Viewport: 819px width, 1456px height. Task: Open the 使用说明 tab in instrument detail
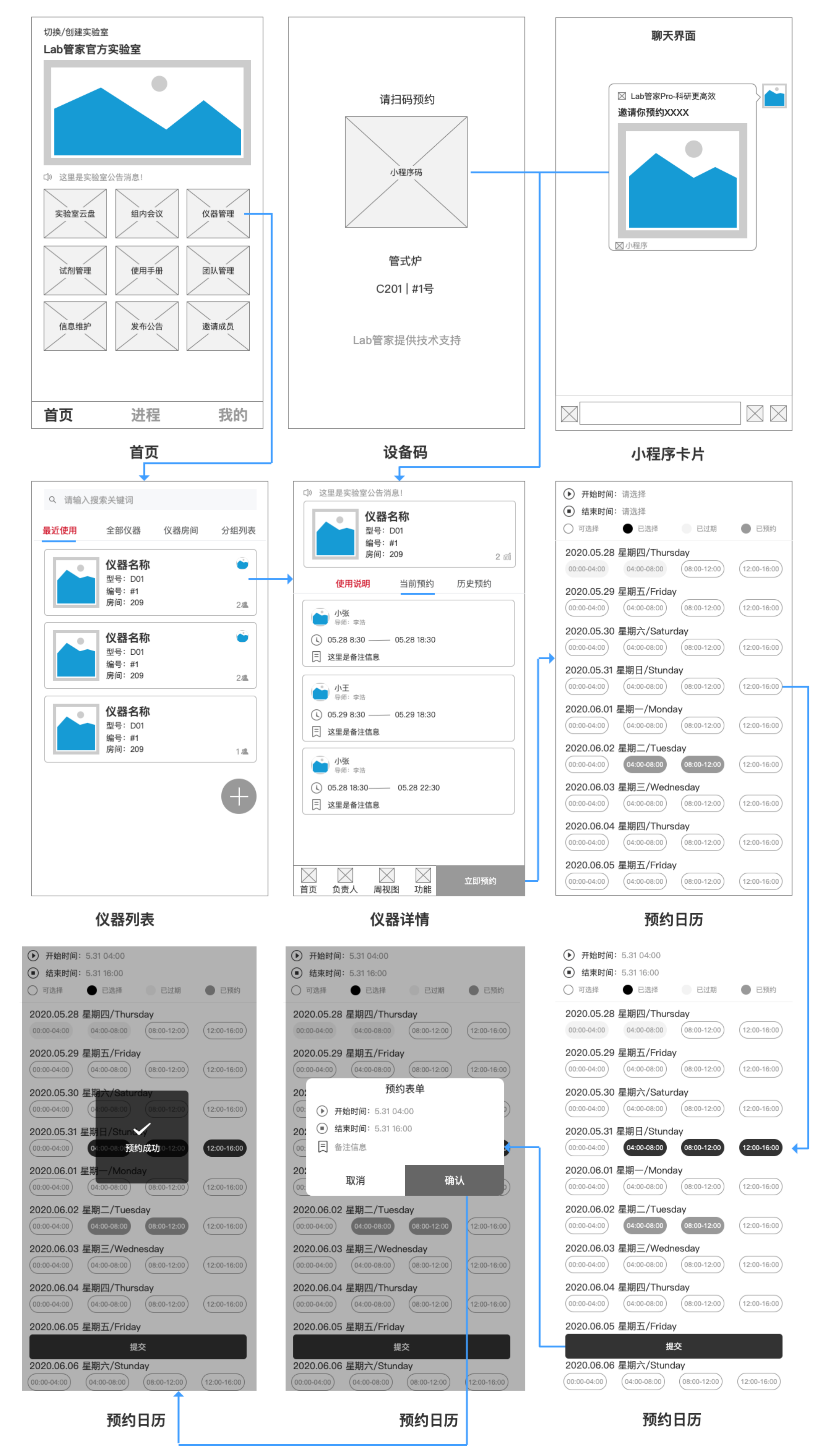click(353, 583)
